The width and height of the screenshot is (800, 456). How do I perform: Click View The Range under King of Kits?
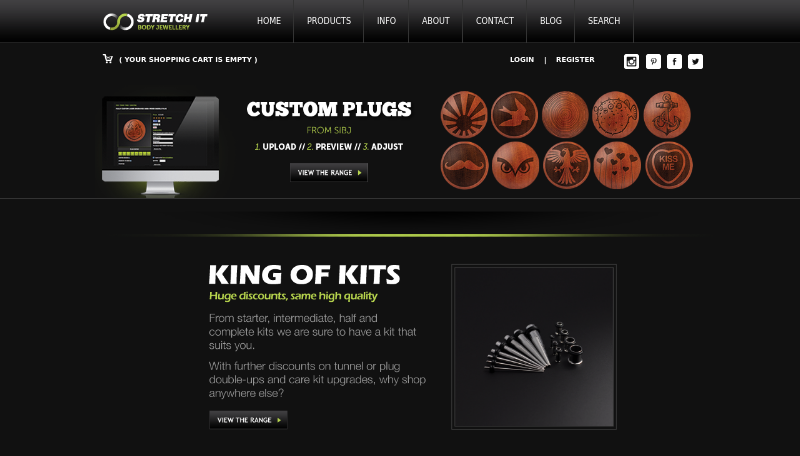[x=248, y=420]
